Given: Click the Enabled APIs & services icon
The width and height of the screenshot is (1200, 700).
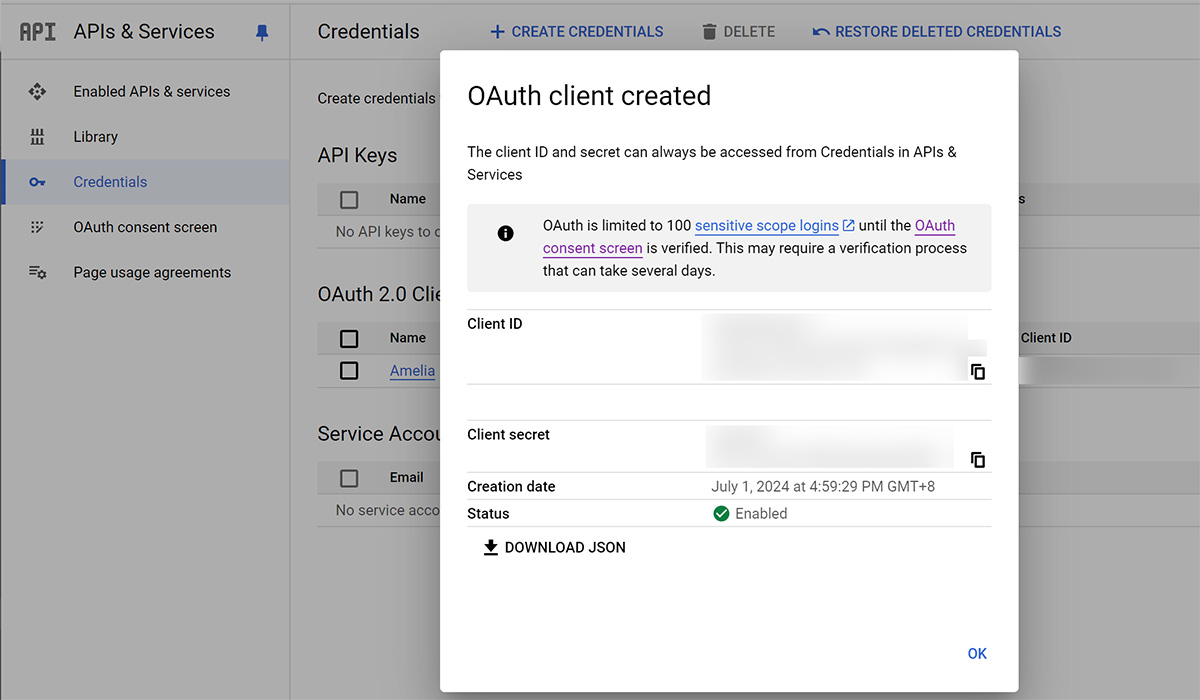Looking at the screenshot, I should [37, 91].
